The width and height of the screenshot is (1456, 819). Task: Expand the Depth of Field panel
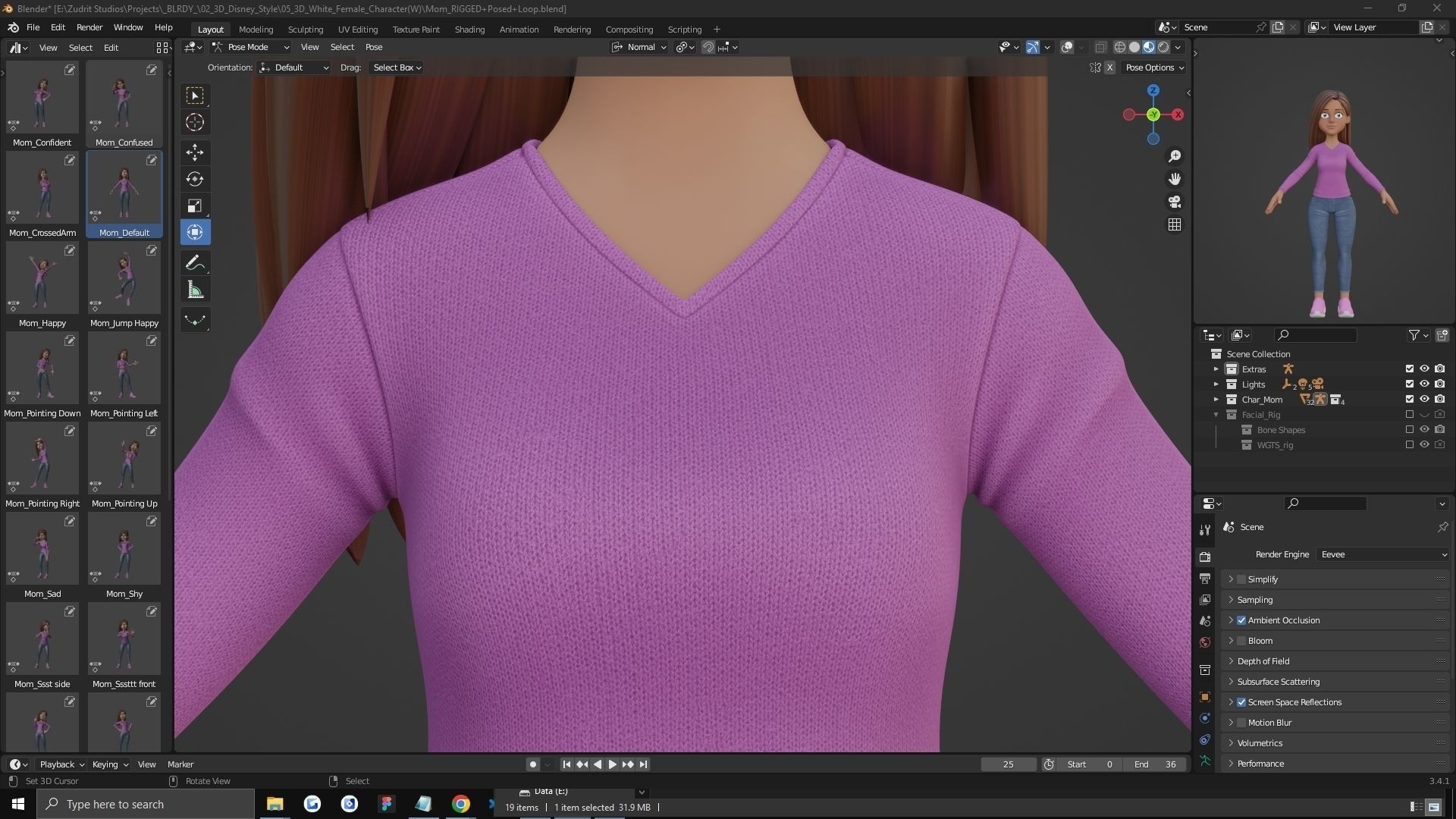(x=1334, y=661)
